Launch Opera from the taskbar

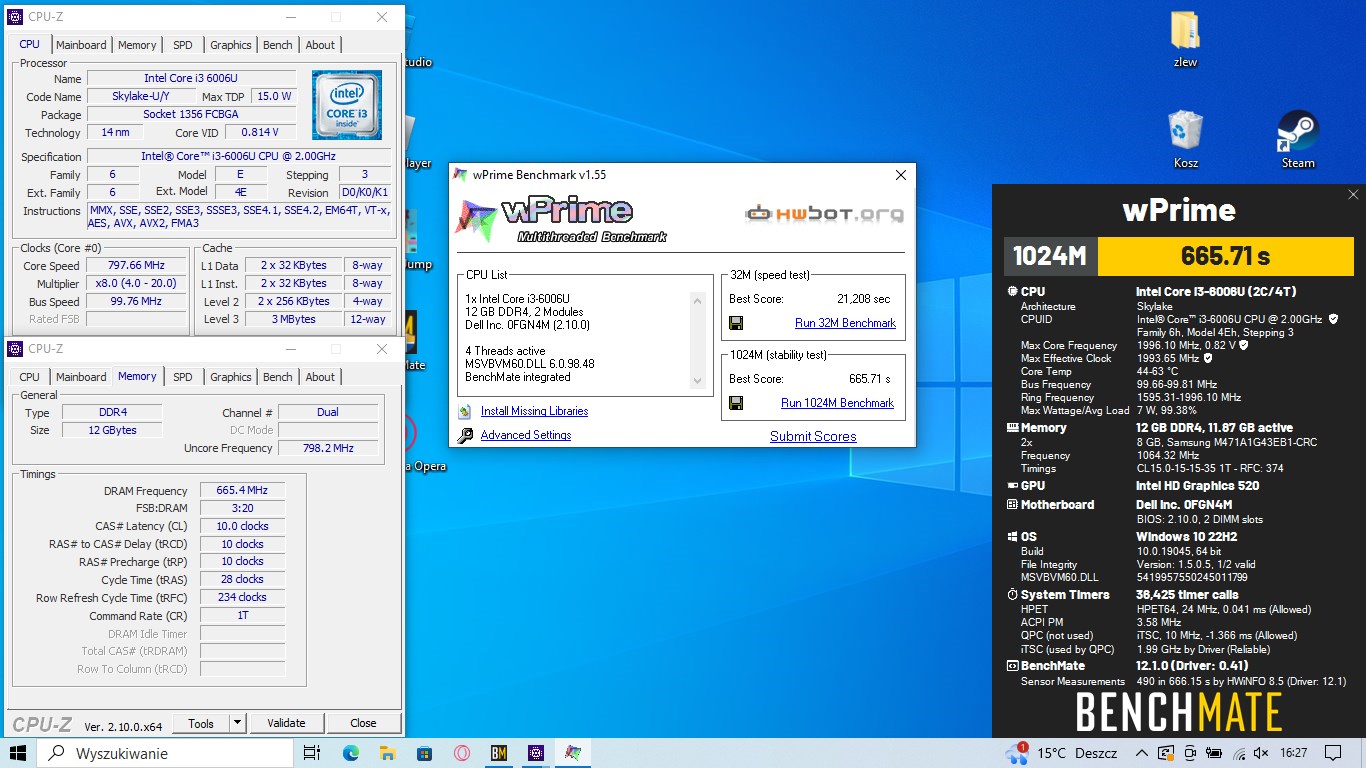tap(461, 753)
